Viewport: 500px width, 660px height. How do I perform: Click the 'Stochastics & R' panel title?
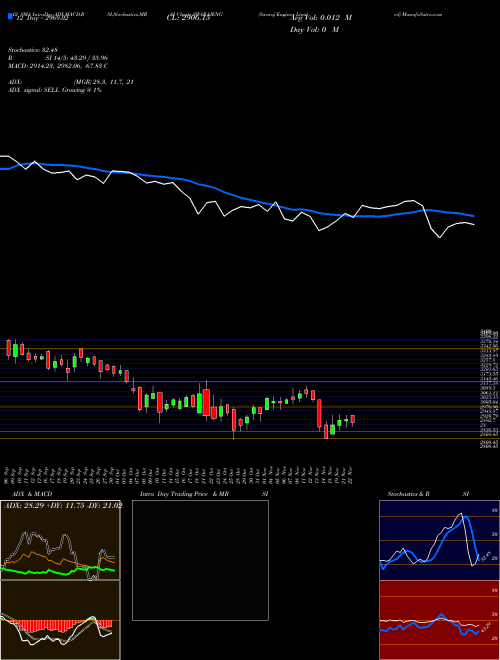coord(409,494)
